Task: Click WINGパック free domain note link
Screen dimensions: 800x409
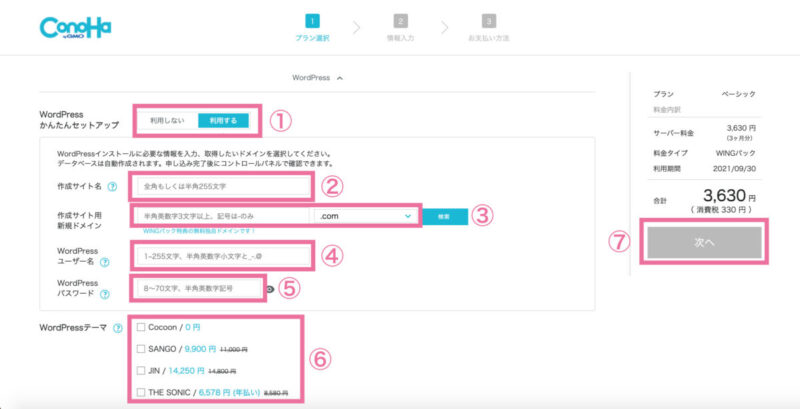Action: pos(199,231)
